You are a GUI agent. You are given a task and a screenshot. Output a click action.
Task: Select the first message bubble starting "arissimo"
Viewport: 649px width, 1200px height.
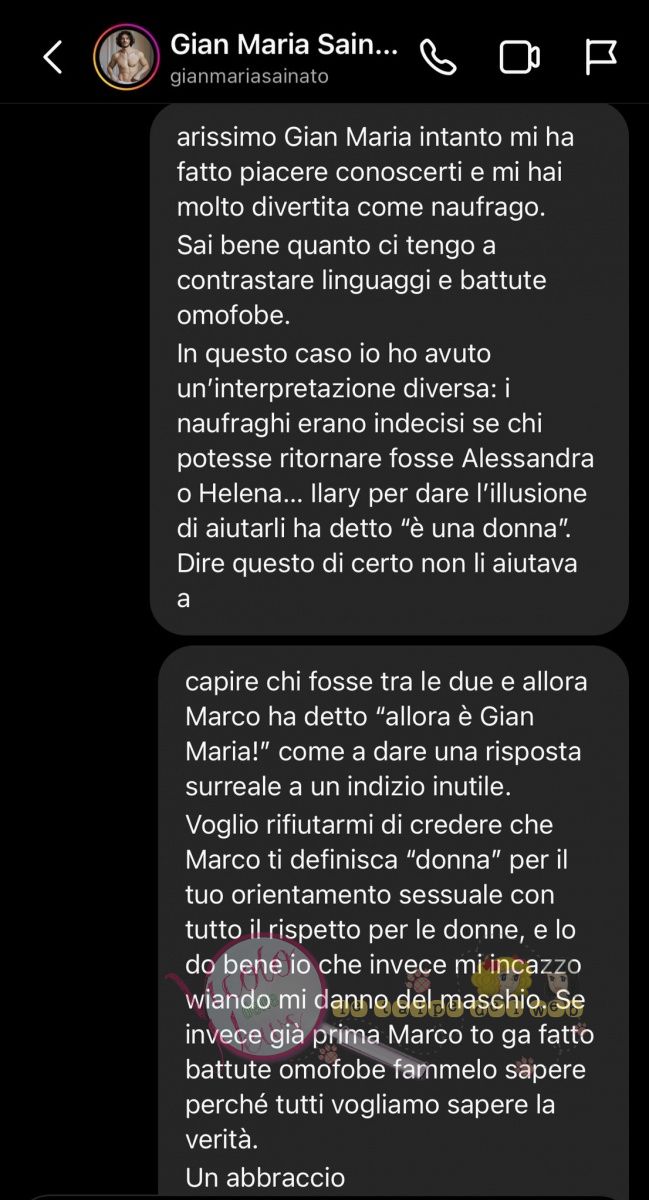389,369
